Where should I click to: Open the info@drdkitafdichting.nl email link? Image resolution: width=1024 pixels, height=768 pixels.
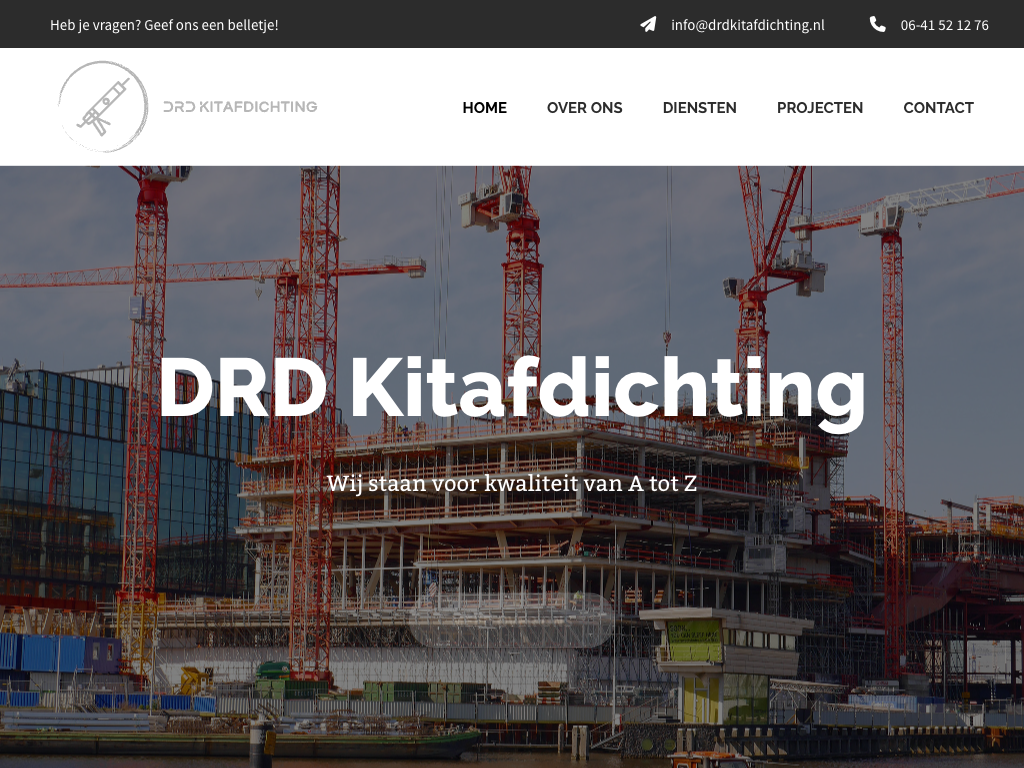747,25
